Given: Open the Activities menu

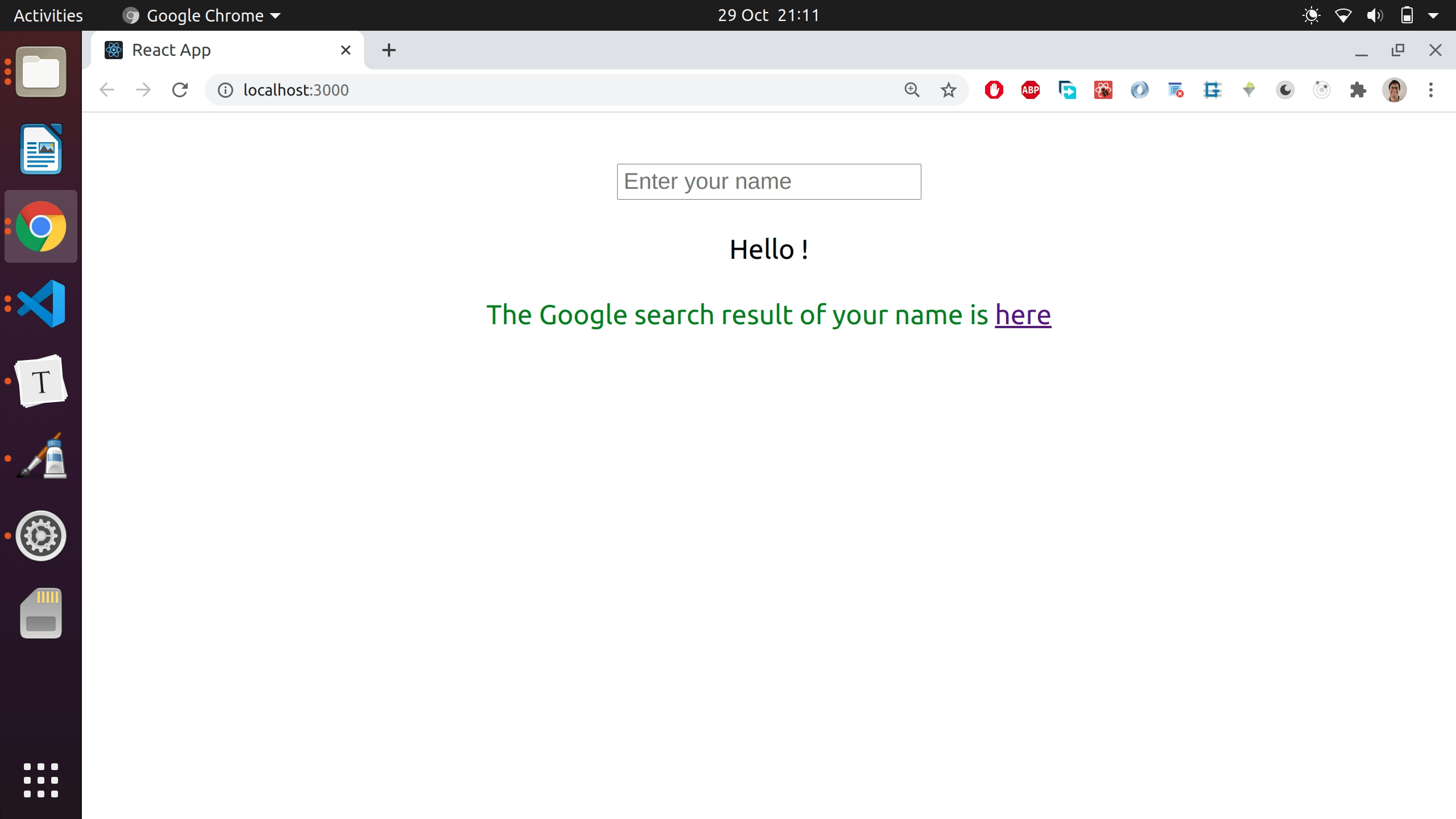Looking at the screenshot, I should coord(48,15).
